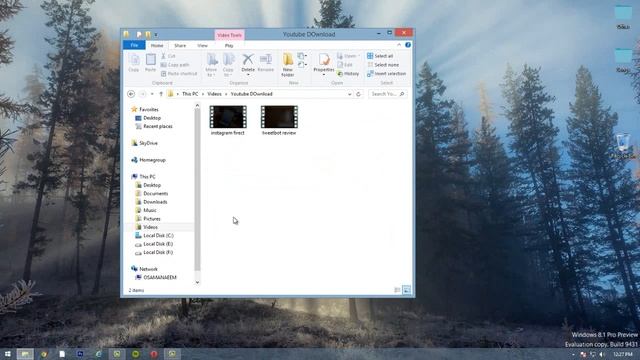Open the Easy access dropdown
Viewport: 640px width, 360px height.
[302, 64]
